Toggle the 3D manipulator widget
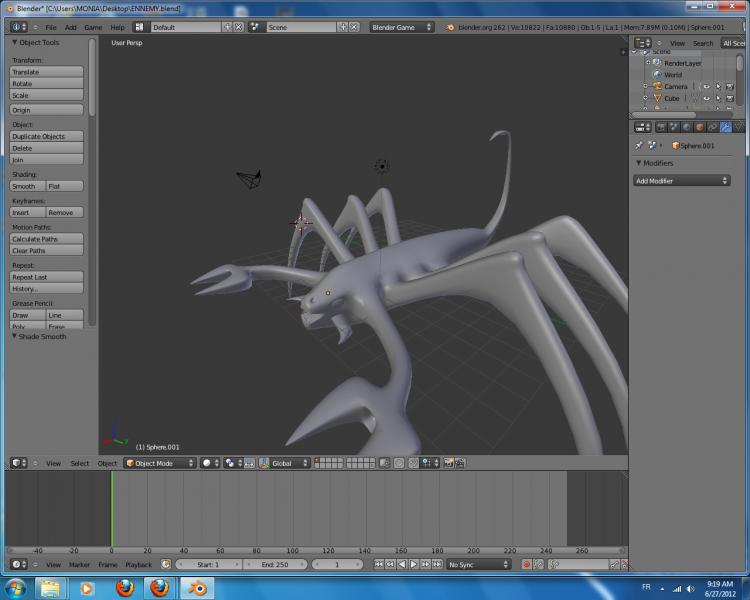The width and height of the screenshot is (750, 600). [x=250, y=463]
